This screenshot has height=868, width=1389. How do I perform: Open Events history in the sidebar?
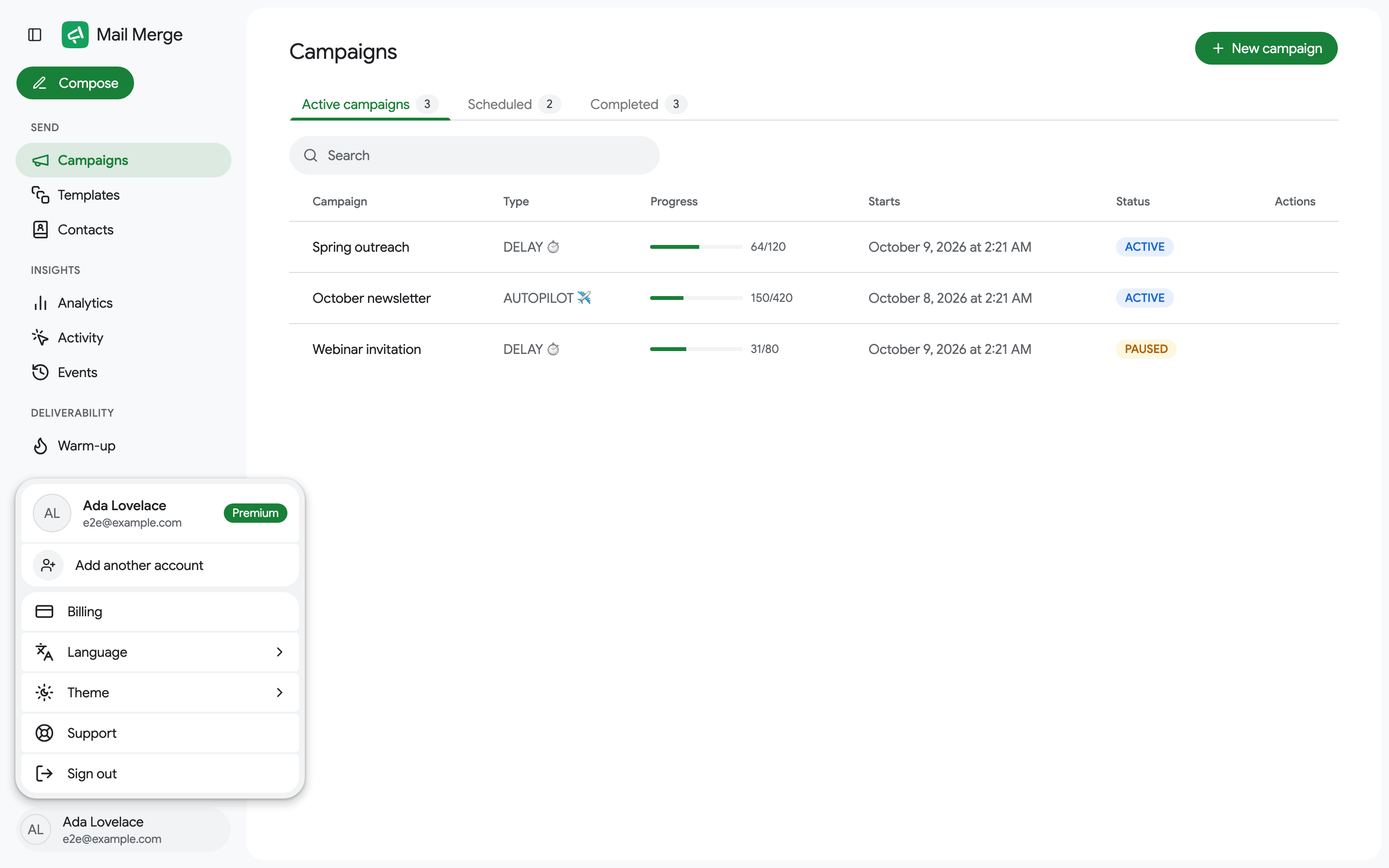tap(123, 373)
